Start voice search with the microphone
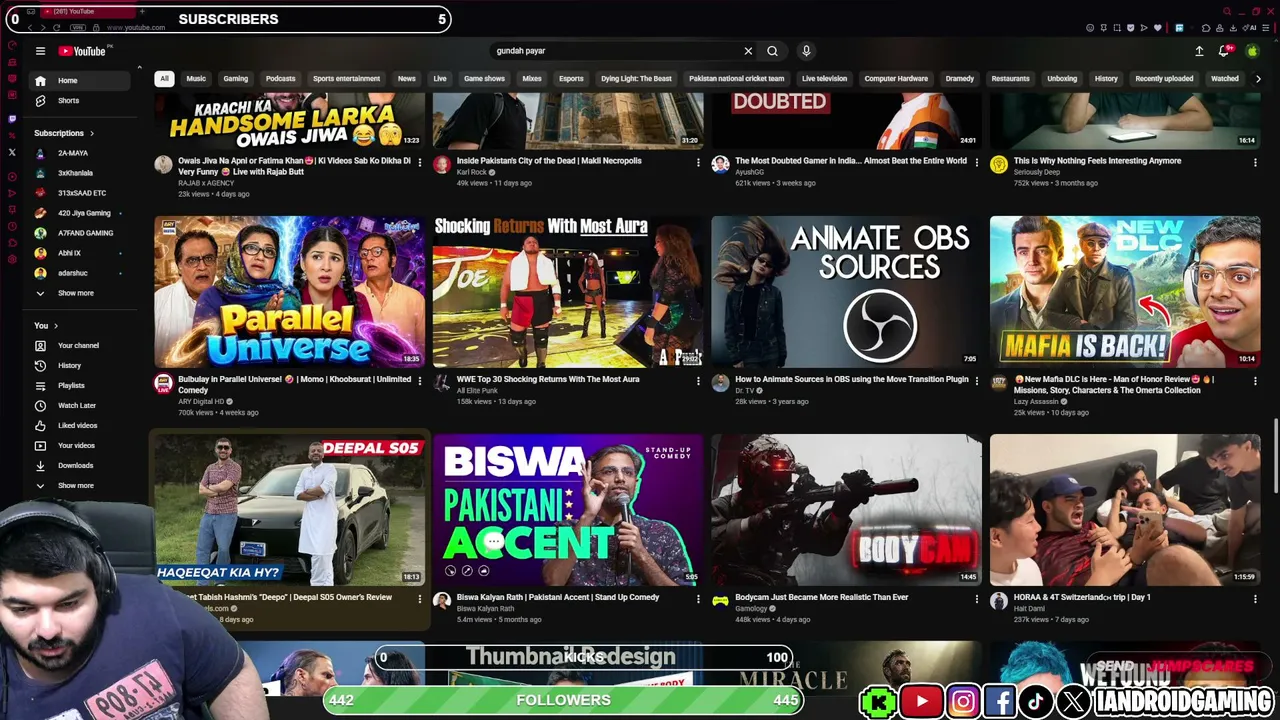 click(x=806, y=51)
